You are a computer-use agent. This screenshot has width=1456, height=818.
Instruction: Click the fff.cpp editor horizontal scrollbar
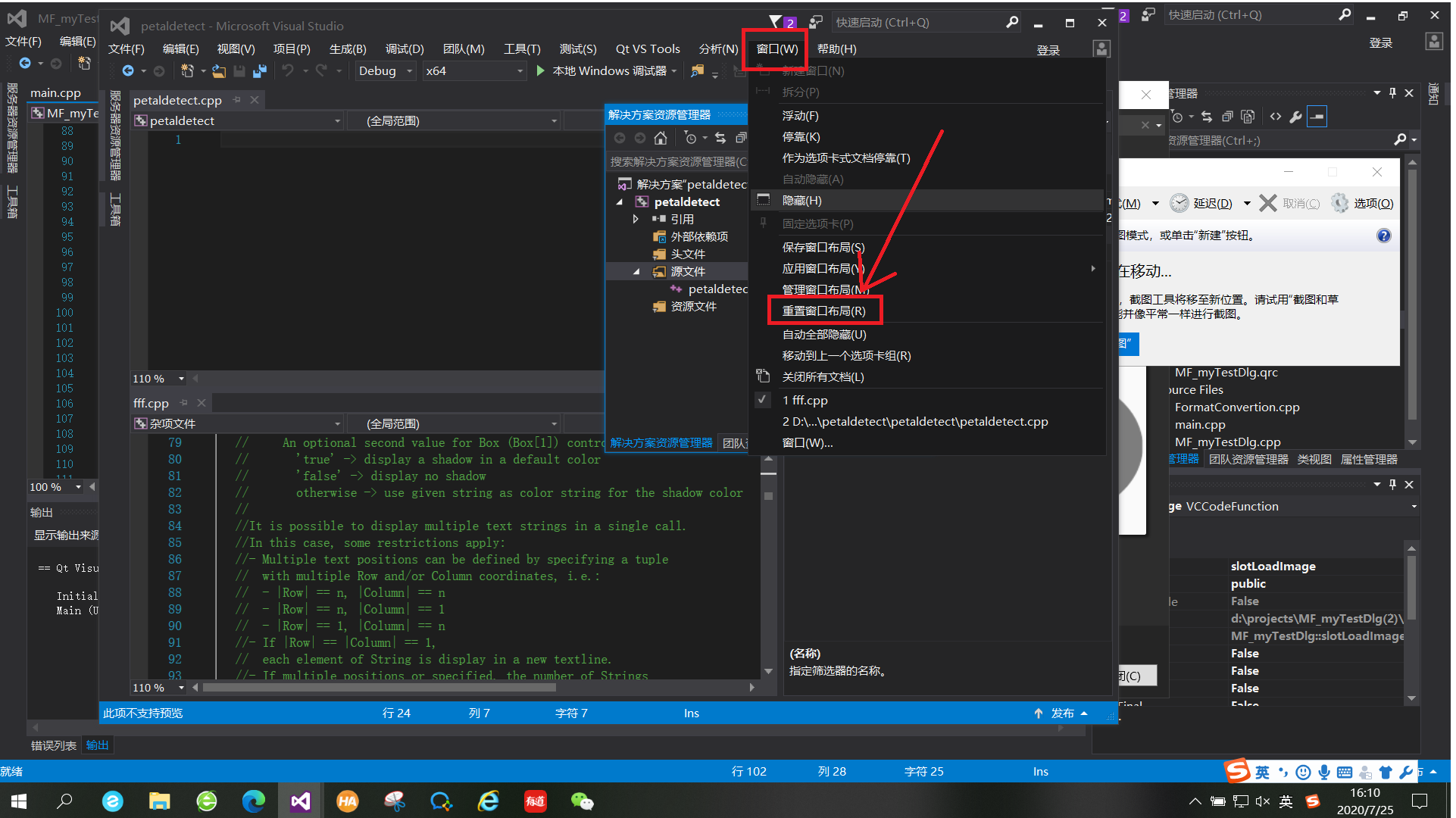pos(379,688)
